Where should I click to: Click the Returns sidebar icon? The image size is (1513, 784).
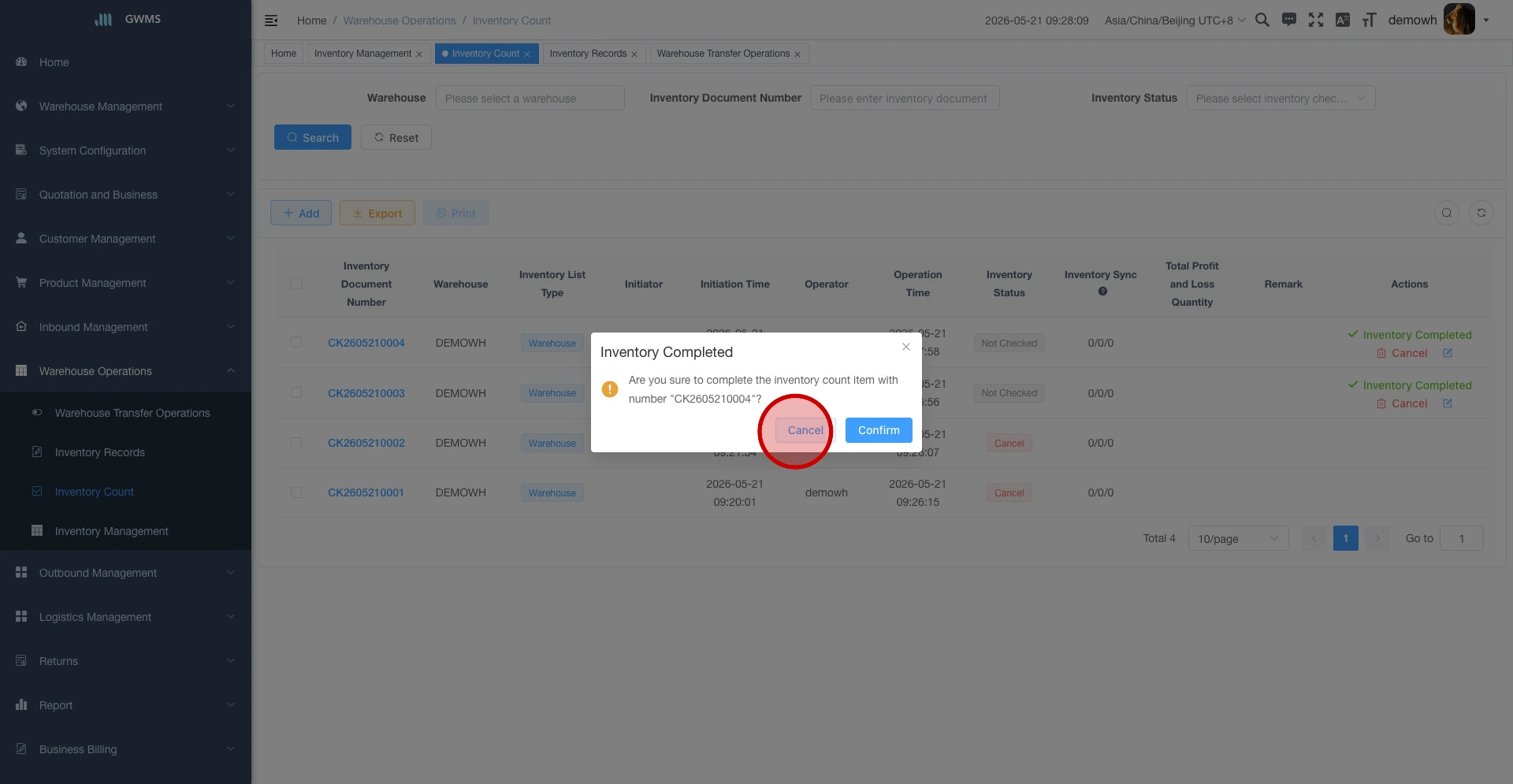(x=21, y=661)
